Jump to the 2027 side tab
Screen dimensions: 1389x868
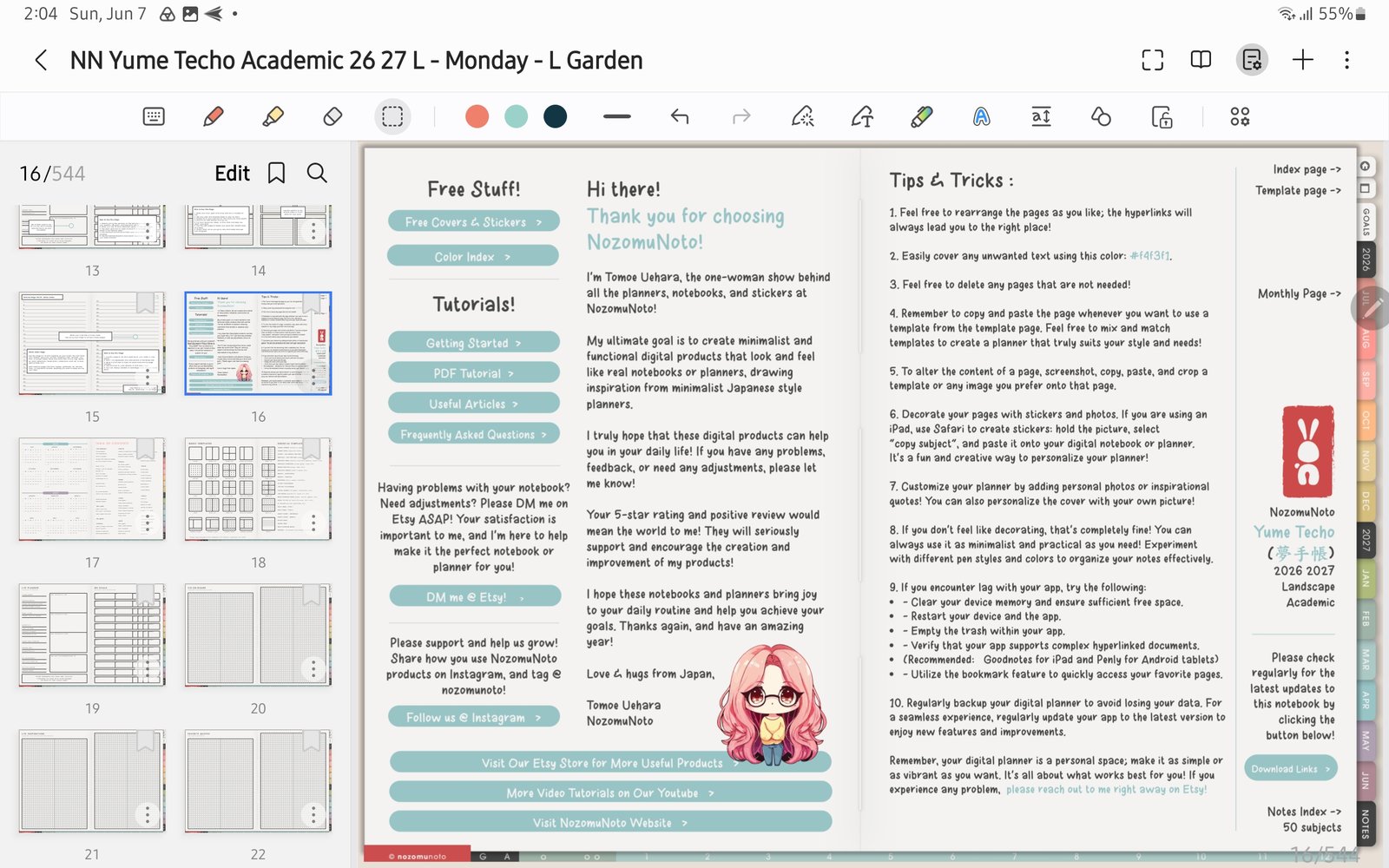point(1366,540)
